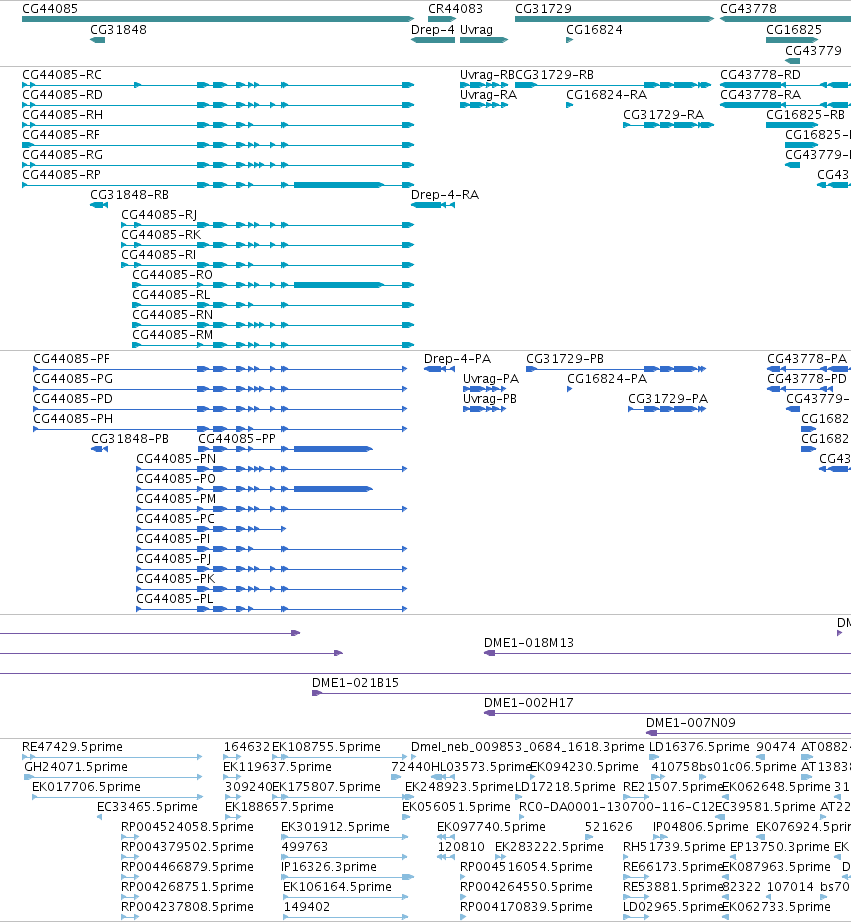Select the CG43778-PA protein label
Image resolution: width=851 pixels, height=922 pixels.
(807, 359)
